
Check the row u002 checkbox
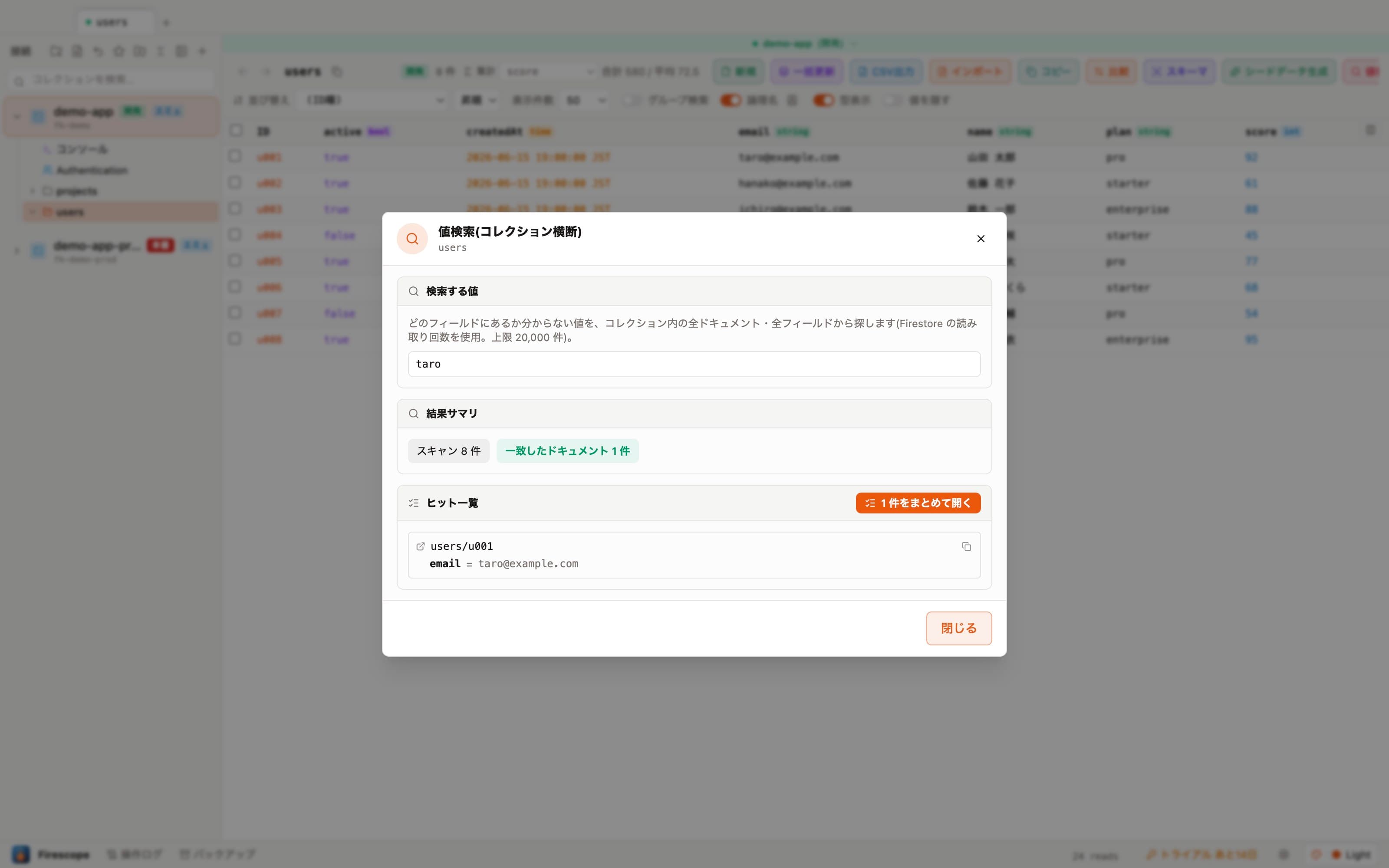[234, 183]
